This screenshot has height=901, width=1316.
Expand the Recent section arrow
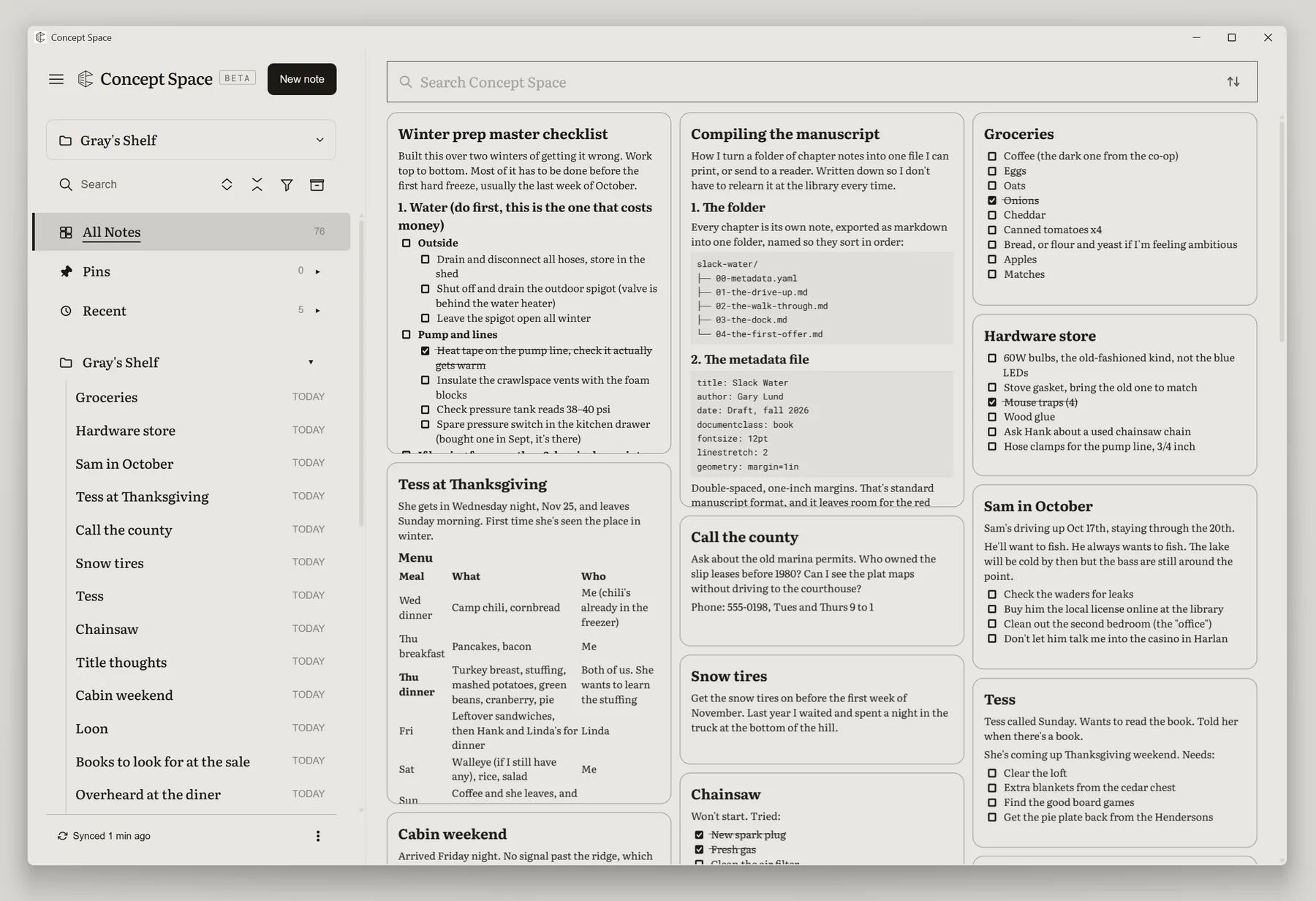pos(317,311)
